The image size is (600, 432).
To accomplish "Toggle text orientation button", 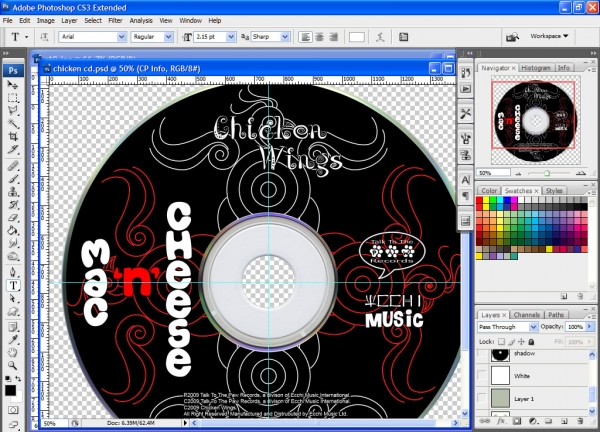I will [44, 37].
